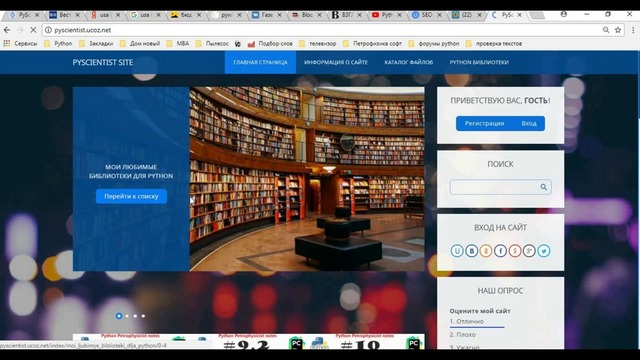Viewport: 640px width, 360px height.
Task: Choose poll answer 2. Плохо
Action: (462, 335)
